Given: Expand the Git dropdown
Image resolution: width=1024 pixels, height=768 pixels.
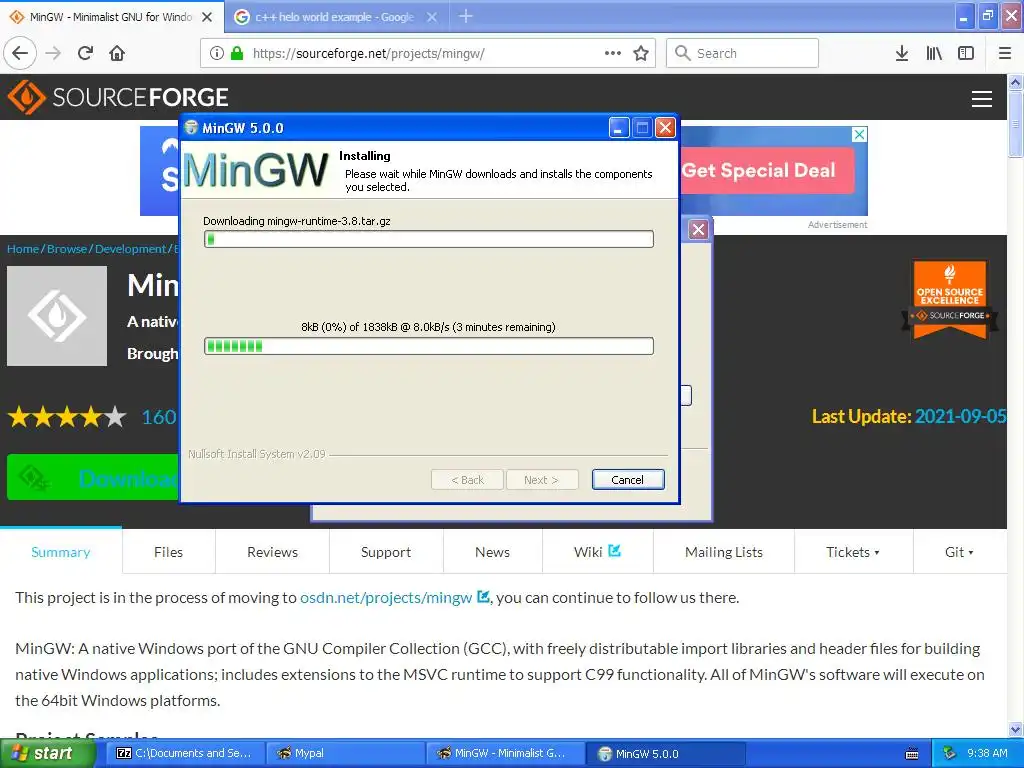Looking at the screenshot, I should point(959,552).
